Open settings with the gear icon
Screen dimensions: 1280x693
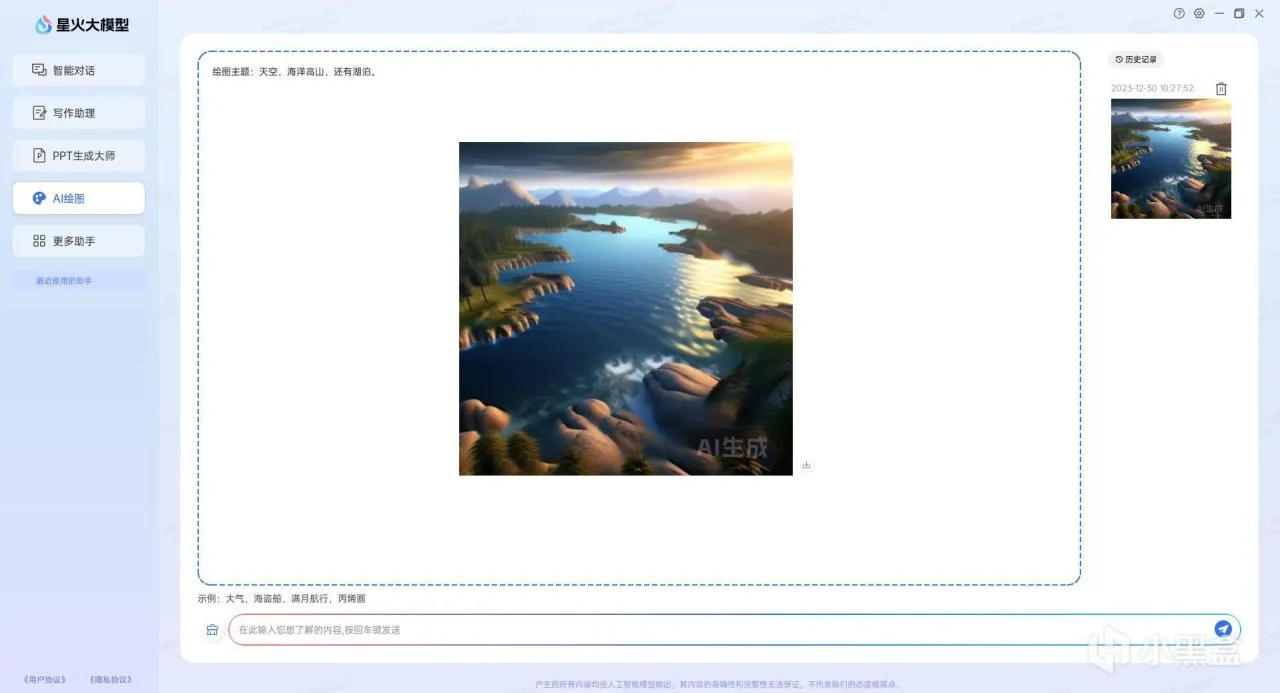1199,13
